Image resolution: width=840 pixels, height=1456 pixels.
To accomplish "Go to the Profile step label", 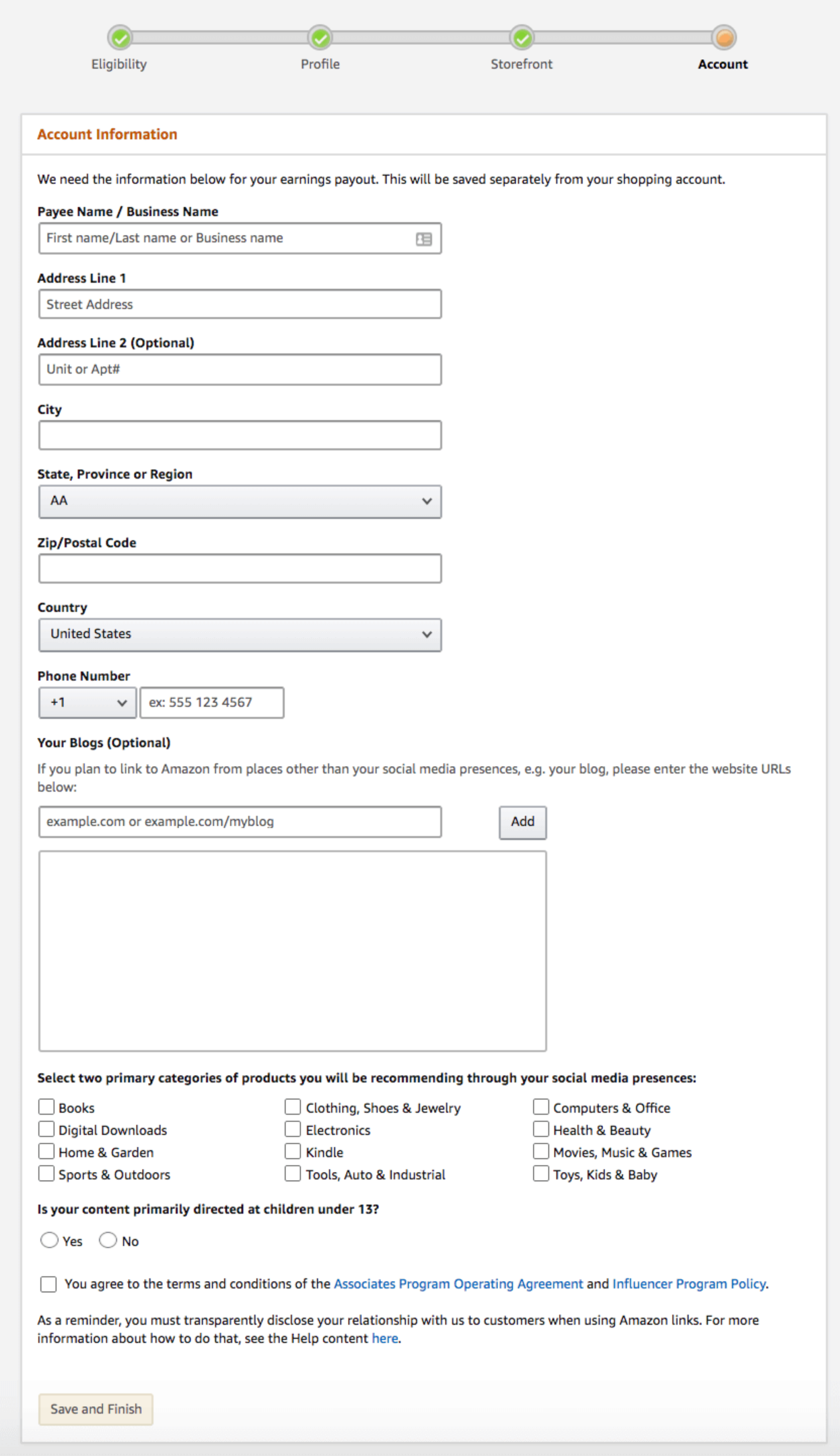I will (320, 65).
